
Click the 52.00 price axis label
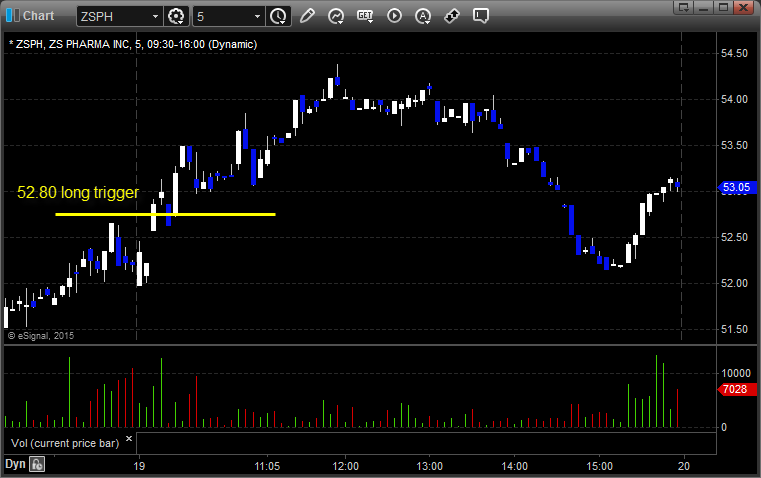click(734, 283)
